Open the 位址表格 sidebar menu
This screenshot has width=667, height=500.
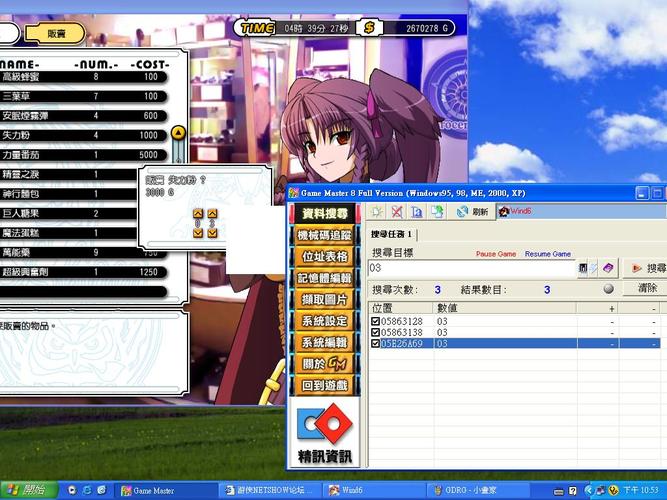click(325, 257)
